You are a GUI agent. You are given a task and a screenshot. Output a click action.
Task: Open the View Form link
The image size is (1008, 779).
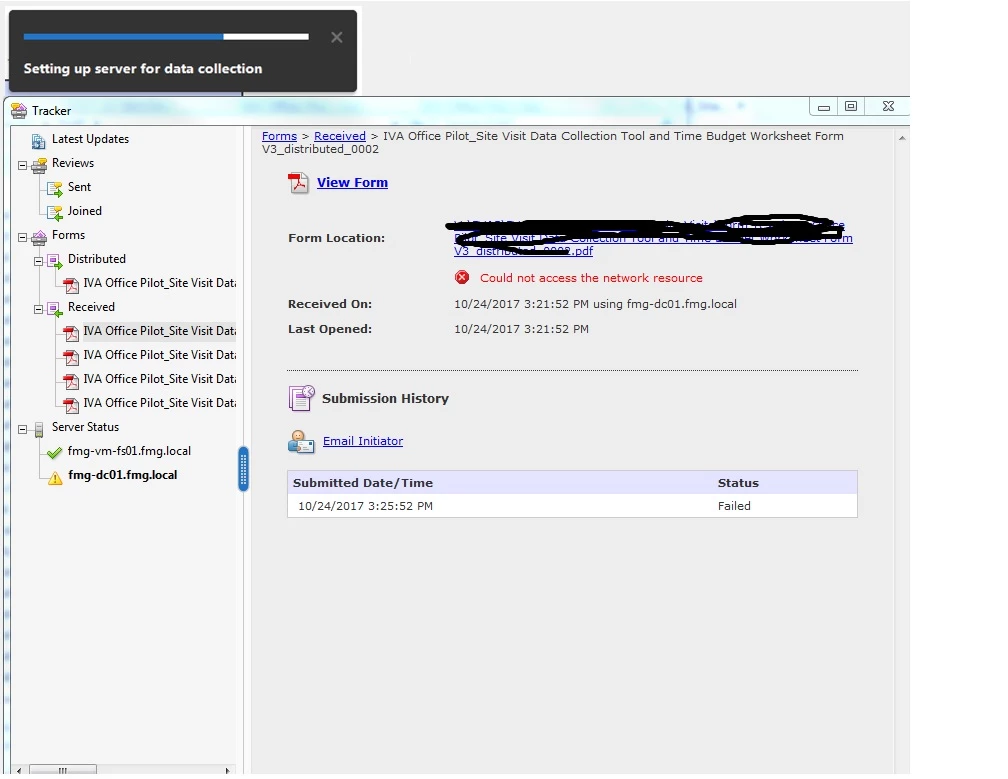pyautogui.click(x=352, y=183)
